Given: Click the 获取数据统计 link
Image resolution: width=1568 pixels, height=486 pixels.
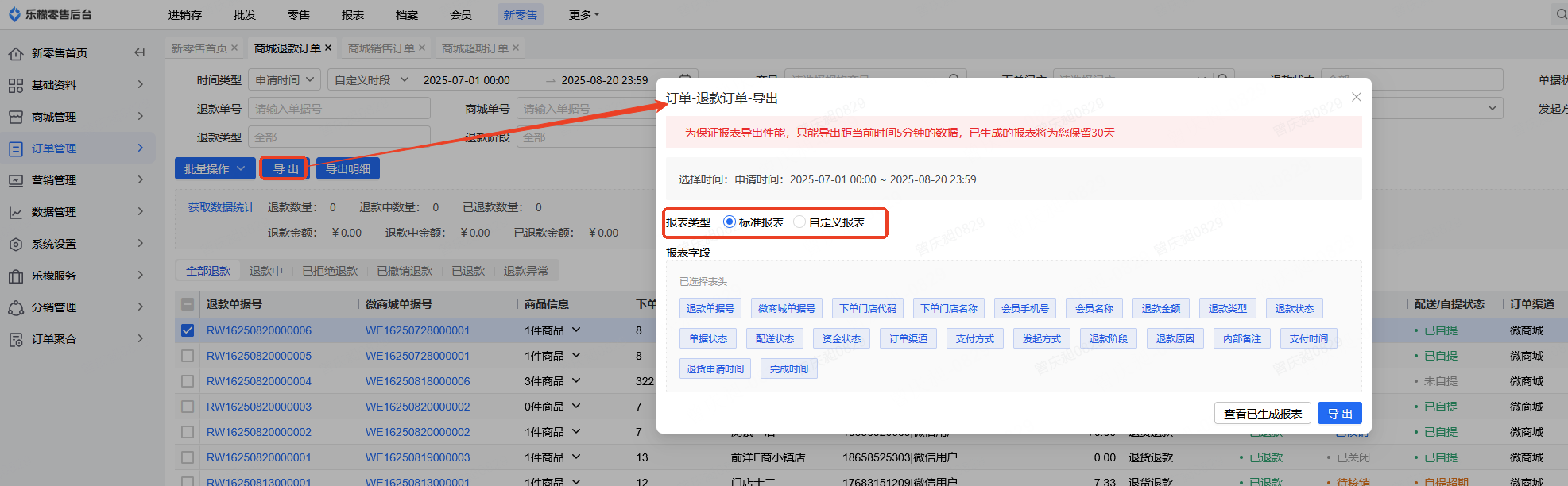Looking at the screenshot, I should (x=221, y=207).
